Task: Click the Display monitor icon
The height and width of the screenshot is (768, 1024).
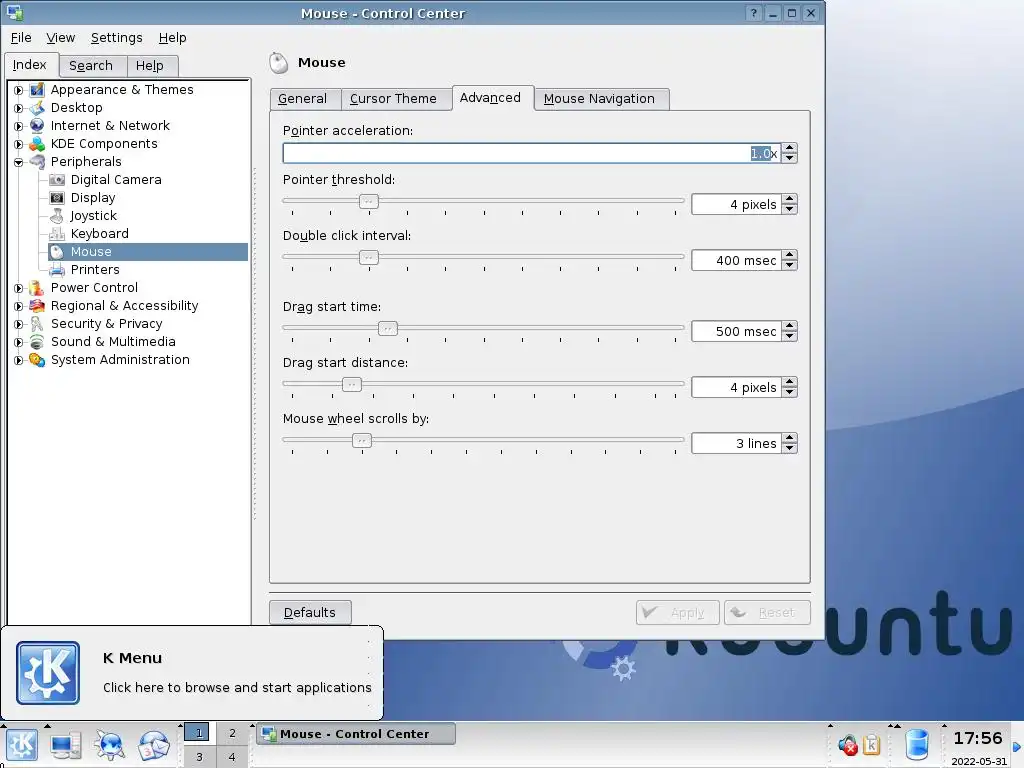Action: pyautogui.click(x=57, y=197)
